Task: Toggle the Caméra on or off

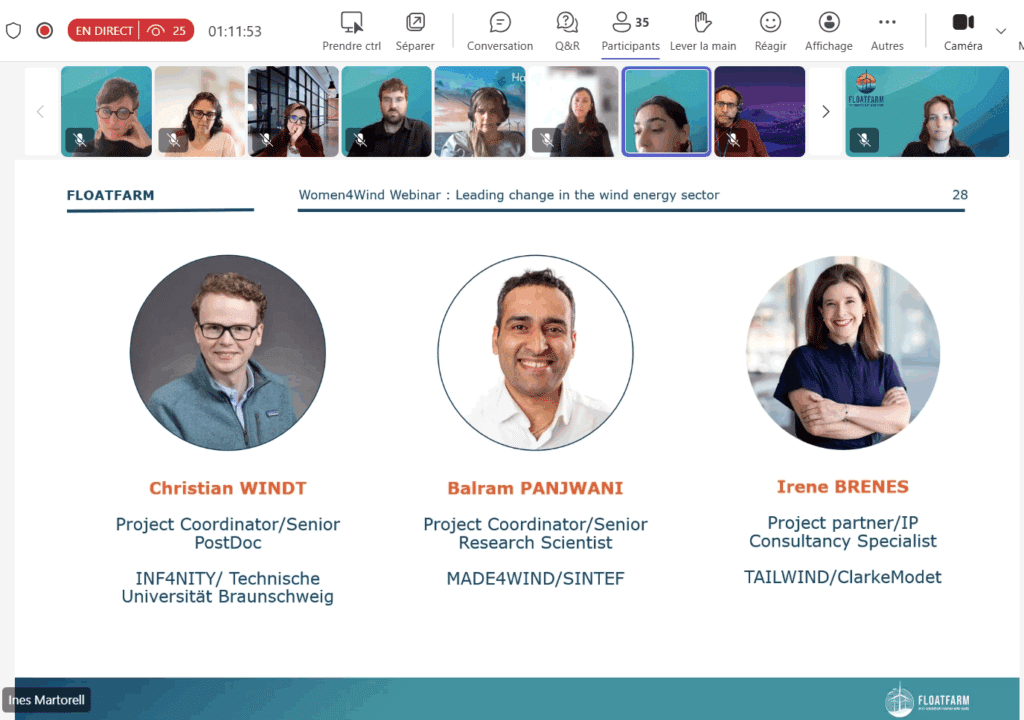Action: point(963,31)
